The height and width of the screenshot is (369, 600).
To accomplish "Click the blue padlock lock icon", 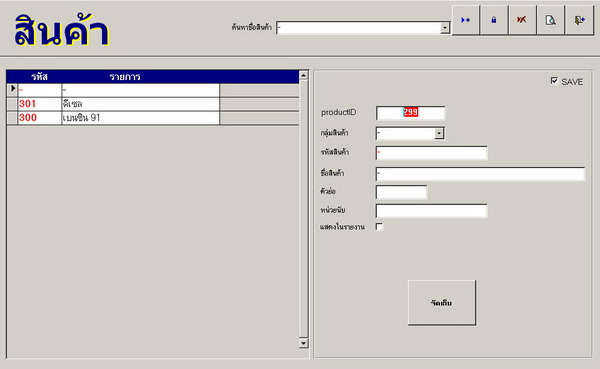I will point(494,20).
